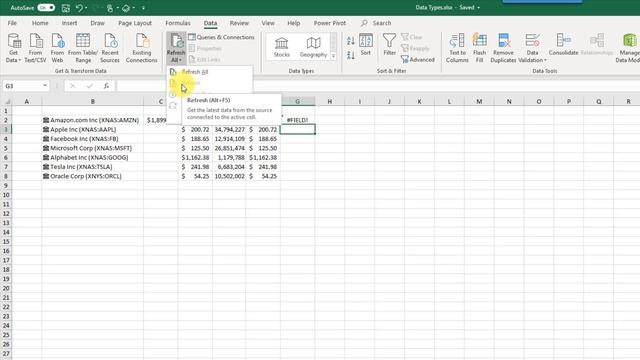Click the Facebook Inc (XNAS:FB) cell
This screenshot has height=360, width=640.
93,139
